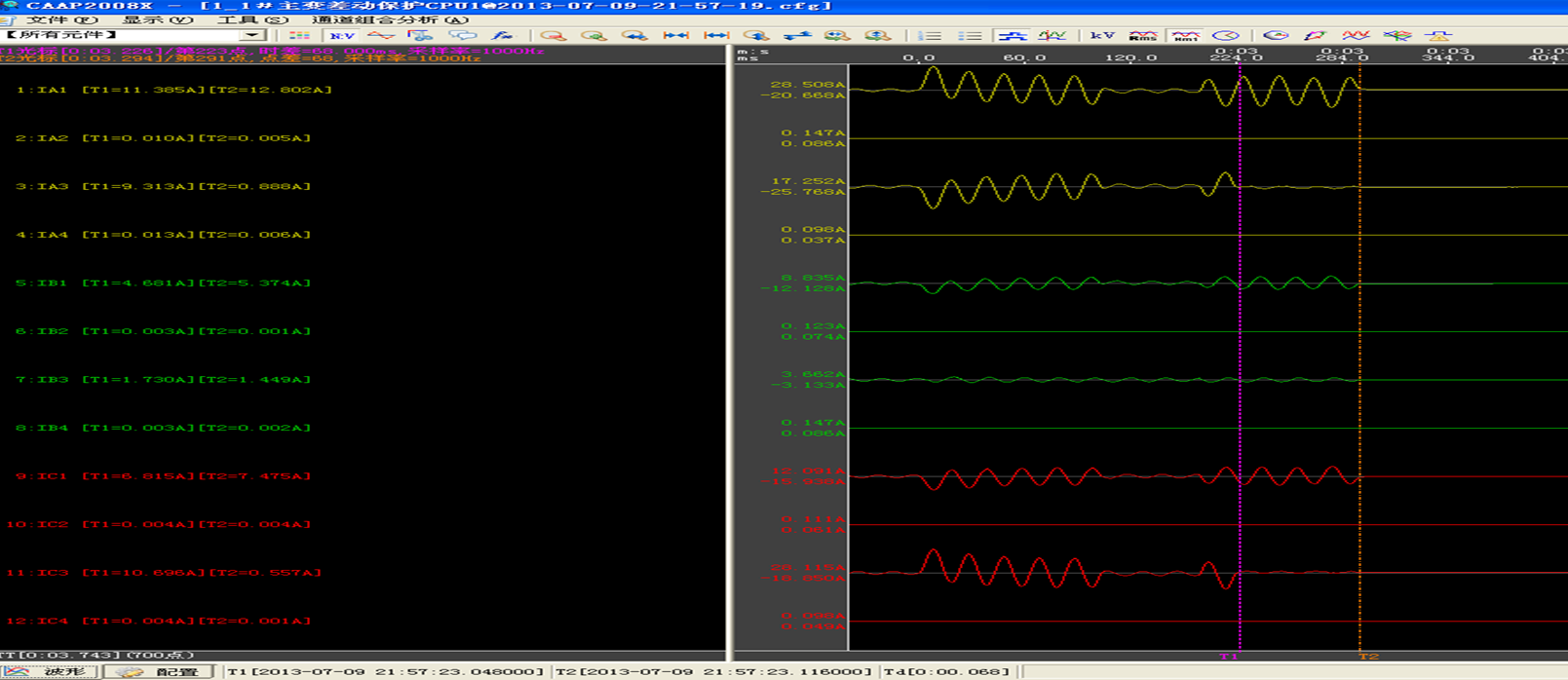Click the green waveform marker icon
1568x680 pixels.
[x=1052, y=35]
